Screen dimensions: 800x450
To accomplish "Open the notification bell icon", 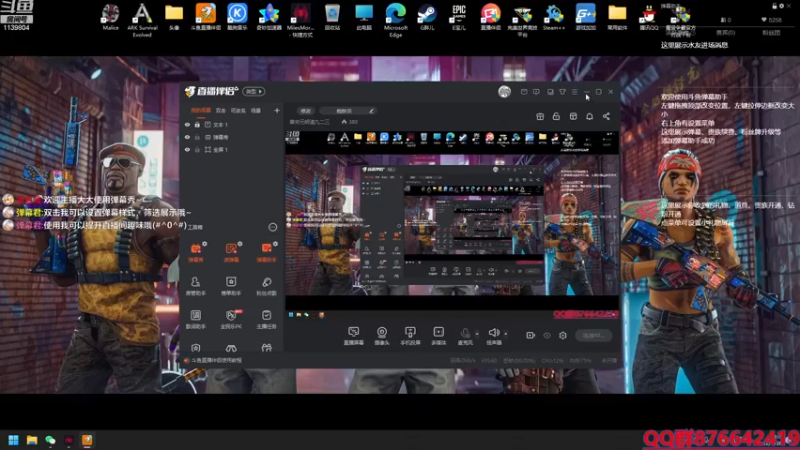I will click(x=589, y=116).
